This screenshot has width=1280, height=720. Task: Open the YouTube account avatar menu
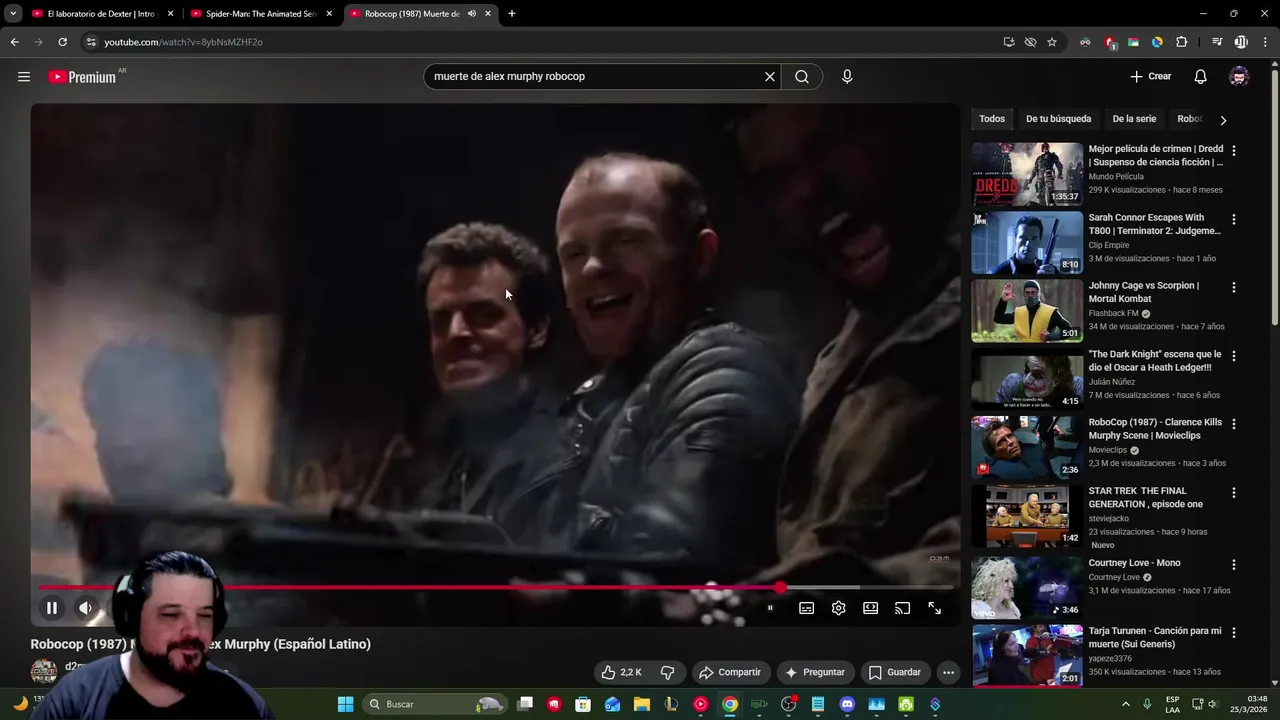click(x=1239, y=77)
